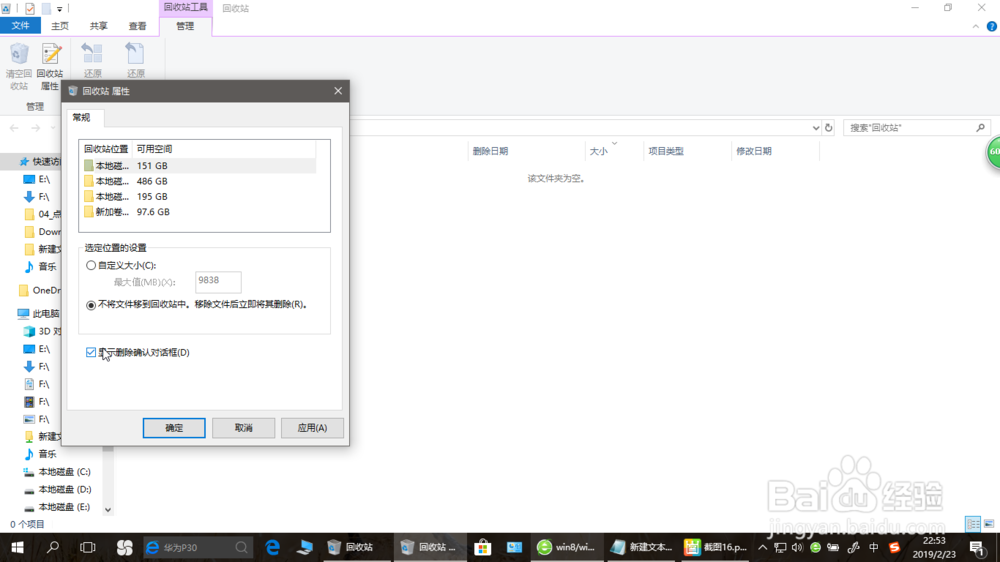This screenshot has width=1000, height=562.
Task: Sort by 项目类型 column in Explorer
Action: pyautogui.click(x=666, y=151)
